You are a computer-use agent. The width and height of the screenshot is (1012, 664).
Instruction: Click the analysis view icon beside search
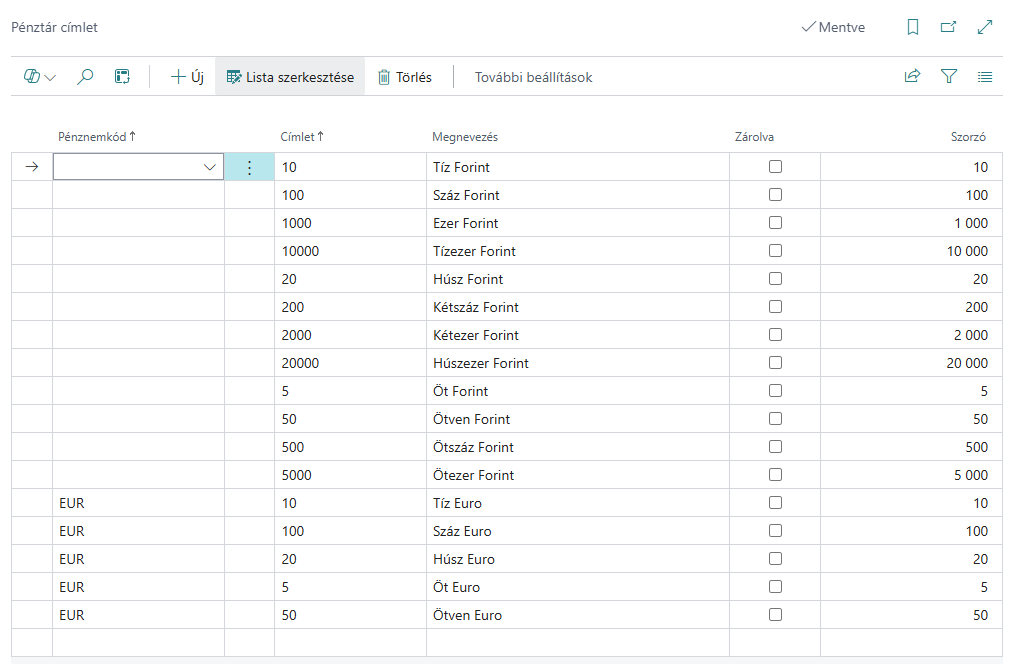[x=122, y=77]
